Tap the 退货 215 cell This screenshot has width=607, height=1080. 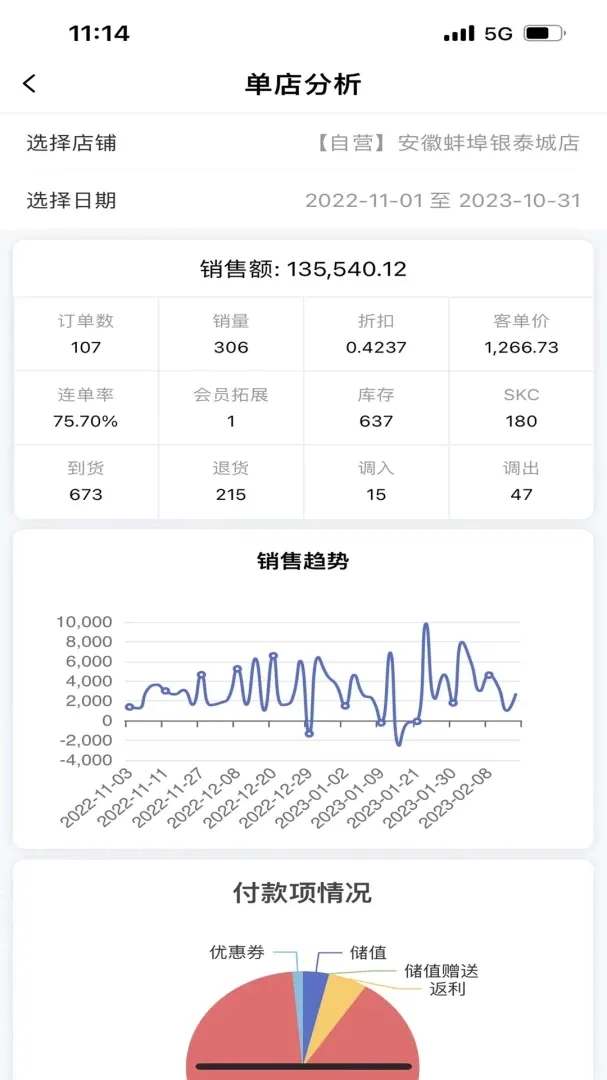point(231,481)
